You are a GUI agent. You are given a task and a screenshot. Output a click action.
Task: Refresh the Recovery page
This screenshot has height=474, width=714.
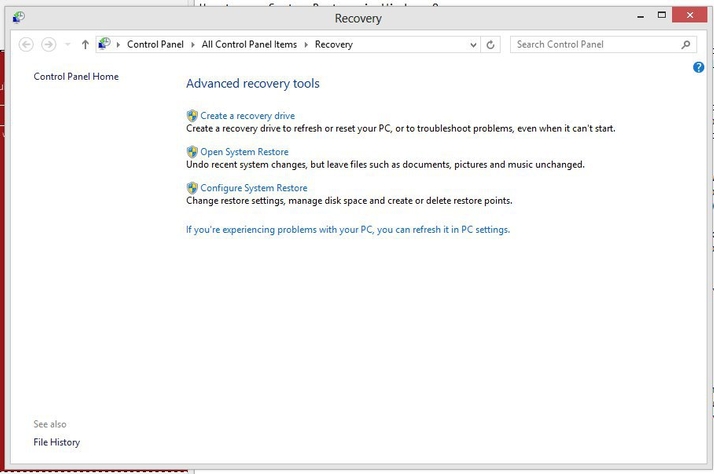[x=490, y=45]
